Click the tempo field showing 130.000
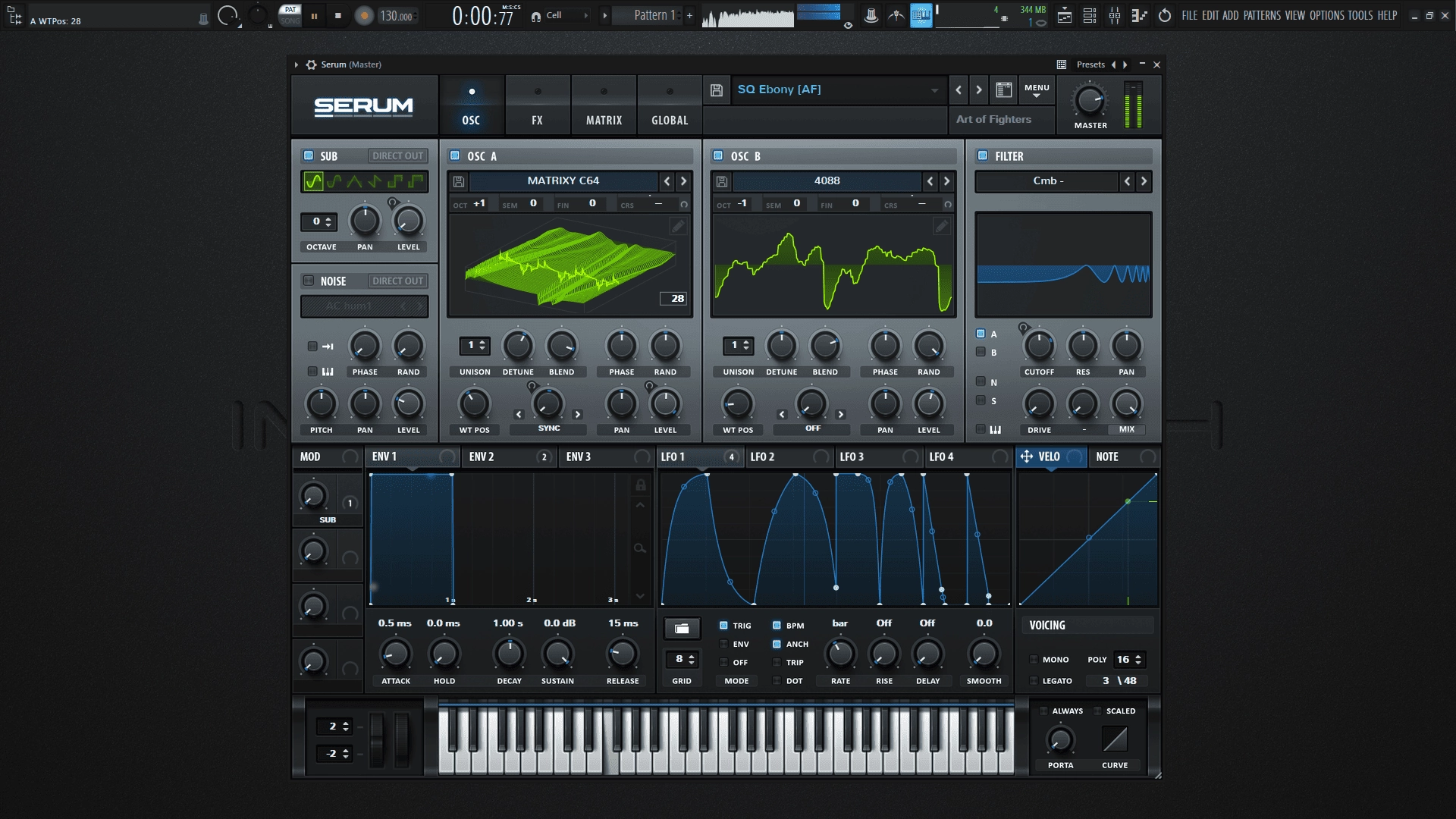The width and height of the screenshot is (1456, 819). point(397,16)
